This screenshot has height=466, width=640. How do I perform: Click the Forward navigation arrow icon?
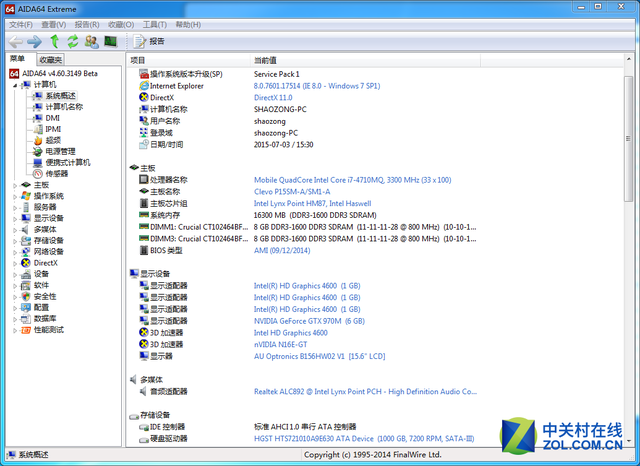pos(34,41)
